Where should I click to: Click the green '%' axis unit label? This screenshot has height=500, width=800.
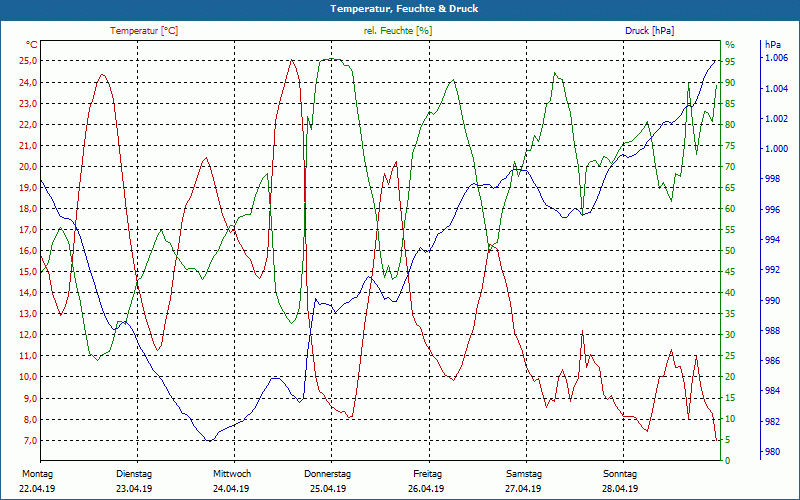[x=730, y=45]
